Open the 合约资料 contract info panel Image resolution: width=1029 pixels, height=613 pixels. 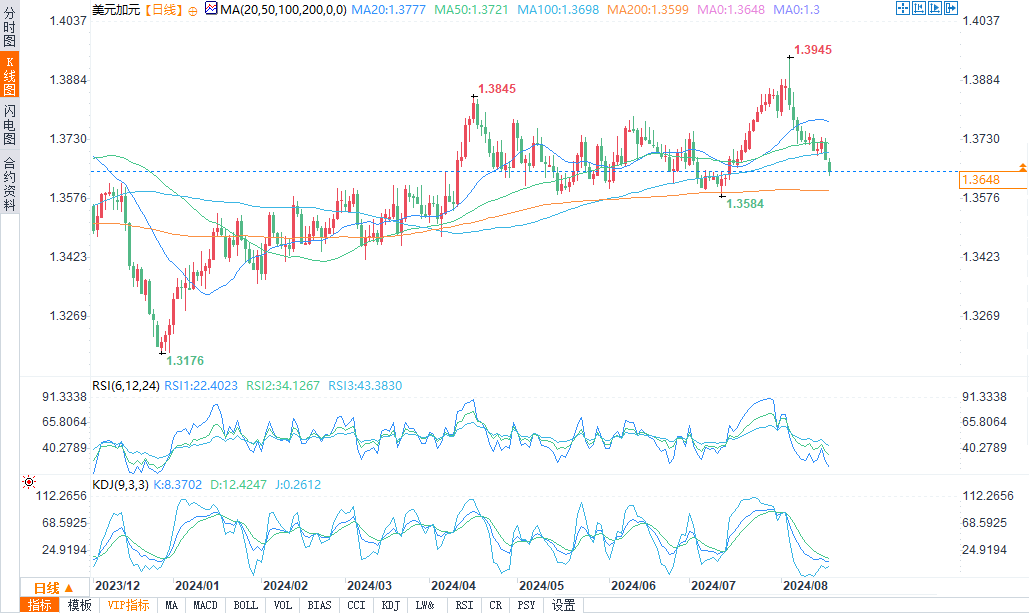pos(9,184)
